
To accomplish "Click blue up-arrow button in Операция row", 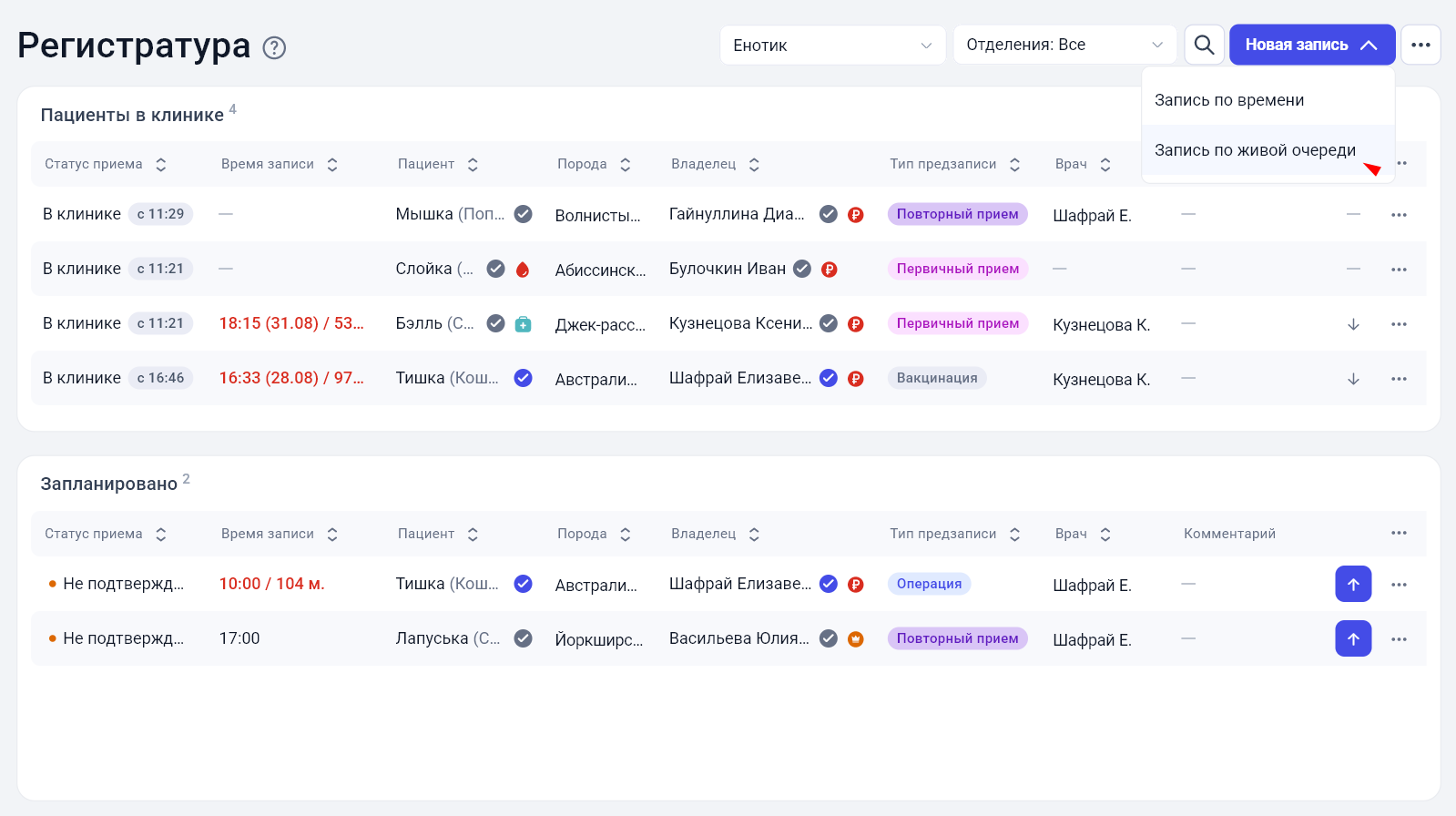I will coord(1353,584).
